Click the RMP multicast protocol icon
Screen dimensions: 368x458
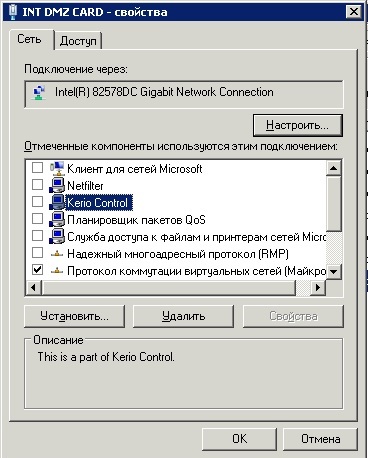[x=57, y=254]
